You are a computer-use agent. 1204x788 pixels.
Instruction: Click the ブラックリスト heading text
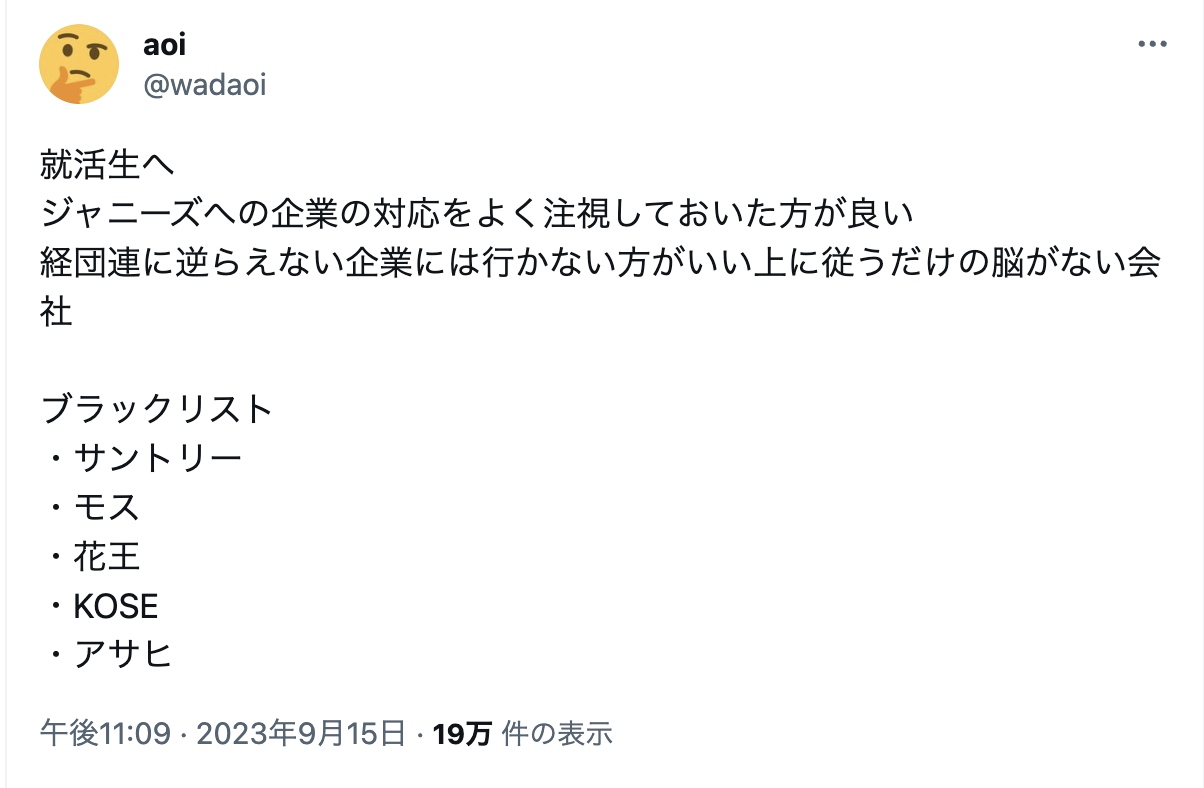(157, 409)
